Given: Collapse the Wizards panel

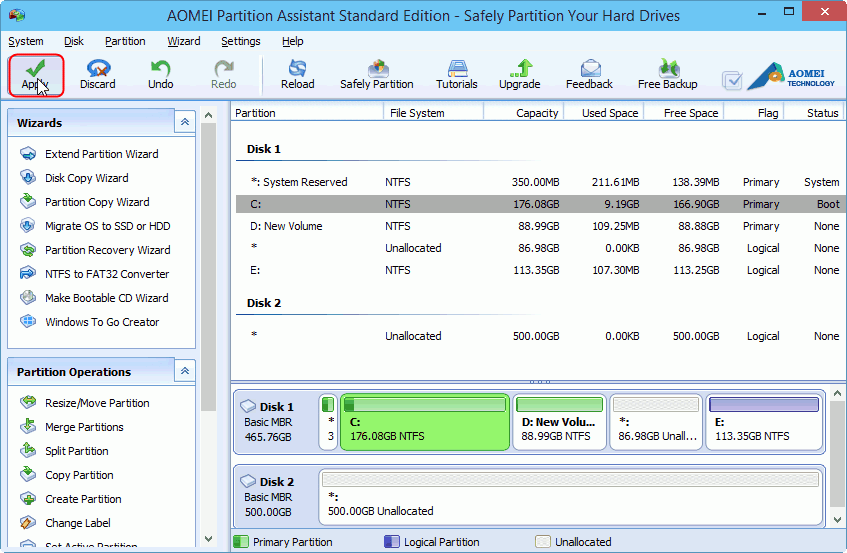Looking at the screenshot, I should [x=185, y=122].
